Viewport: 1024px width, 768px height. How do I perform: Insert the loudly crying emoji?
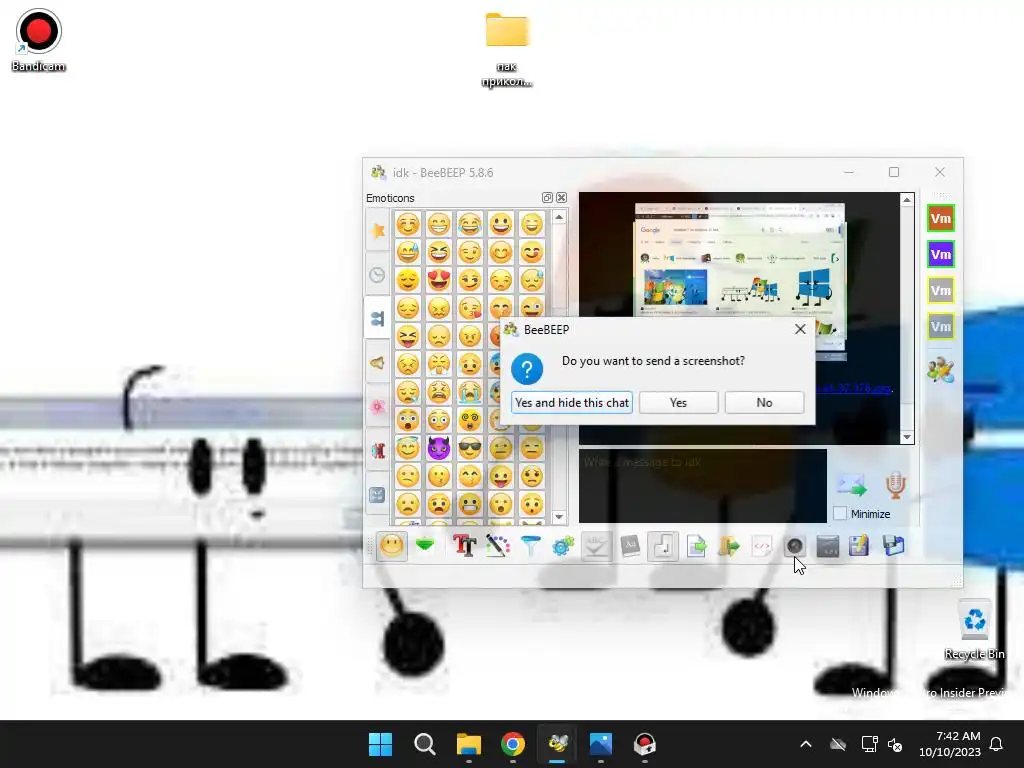click(470, 392)
